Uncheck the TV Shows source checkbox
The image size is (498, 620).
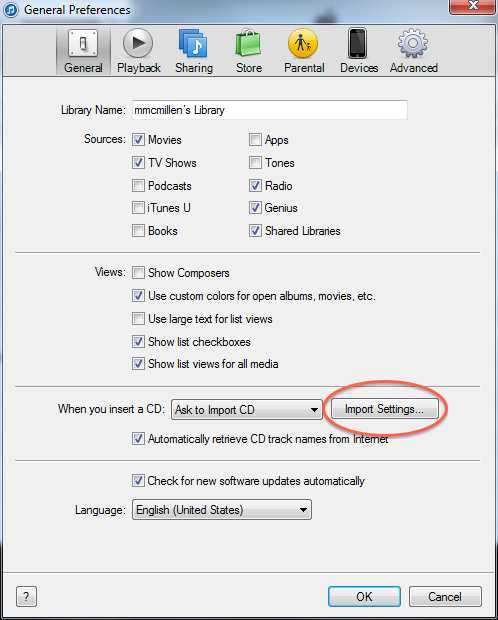138,163
